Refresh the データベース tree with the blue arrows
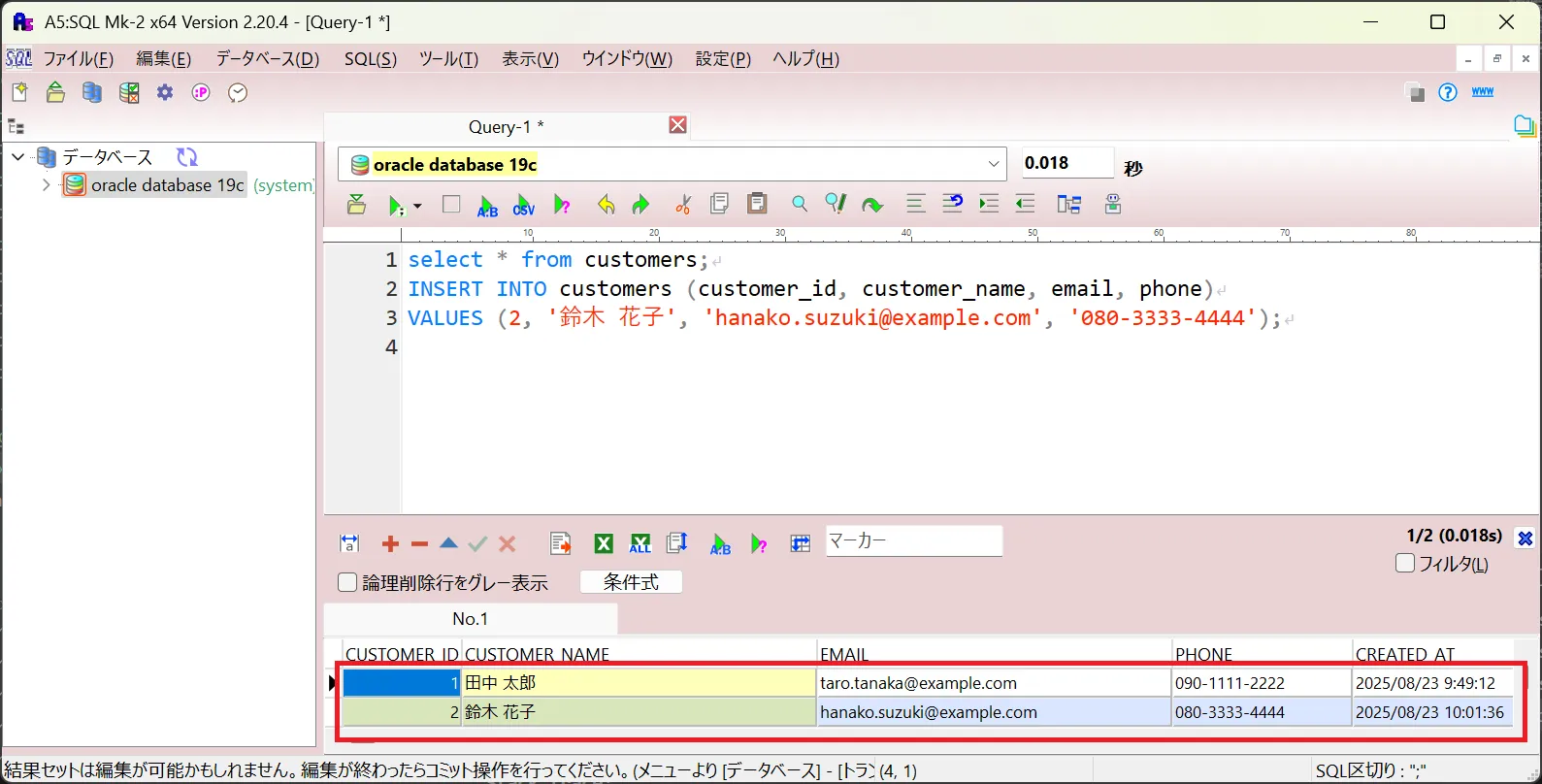The image size is (1542, 784). pos(187,157)
